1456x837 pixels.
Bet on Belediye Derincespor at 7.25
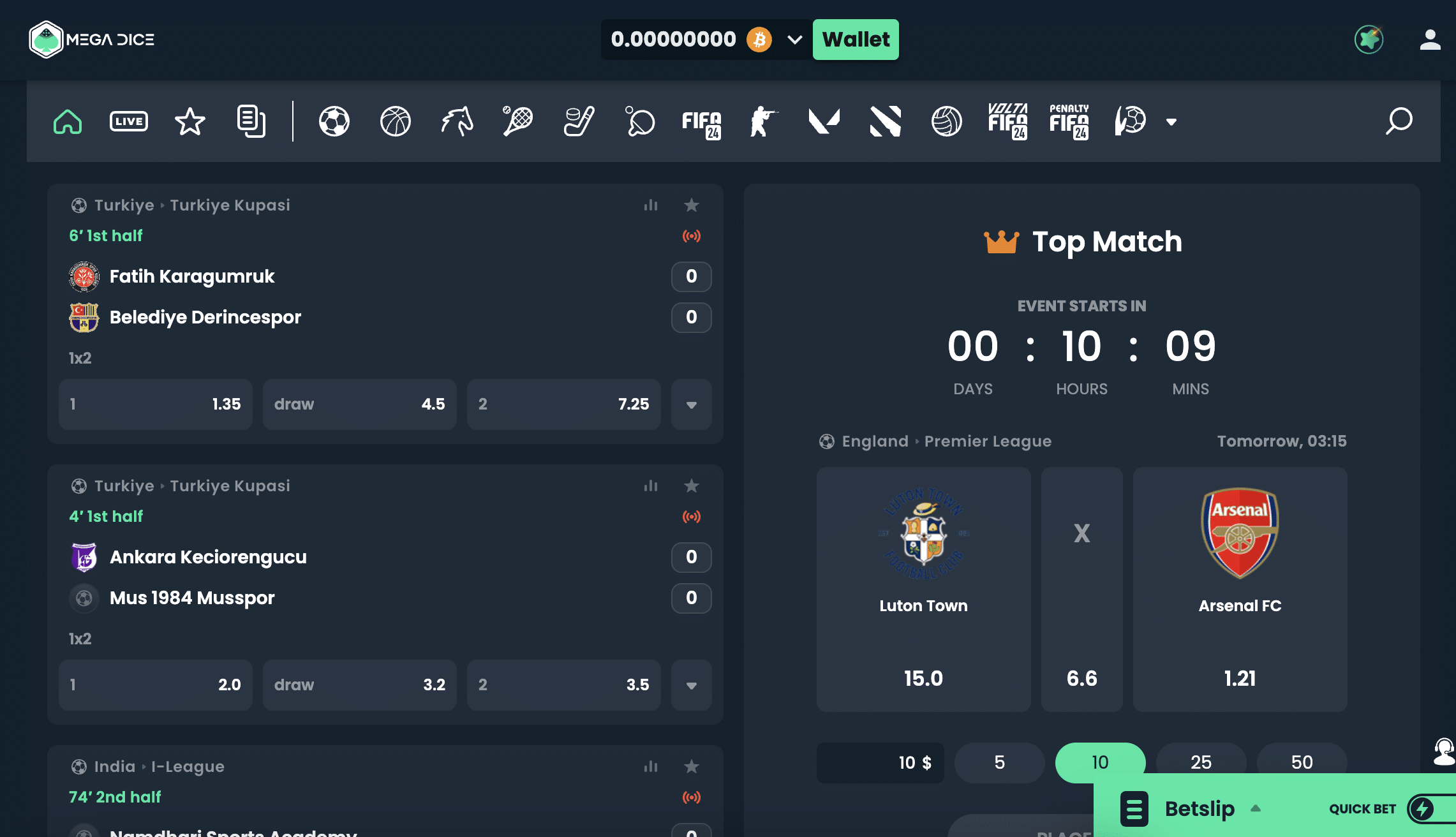click(564, 404)
